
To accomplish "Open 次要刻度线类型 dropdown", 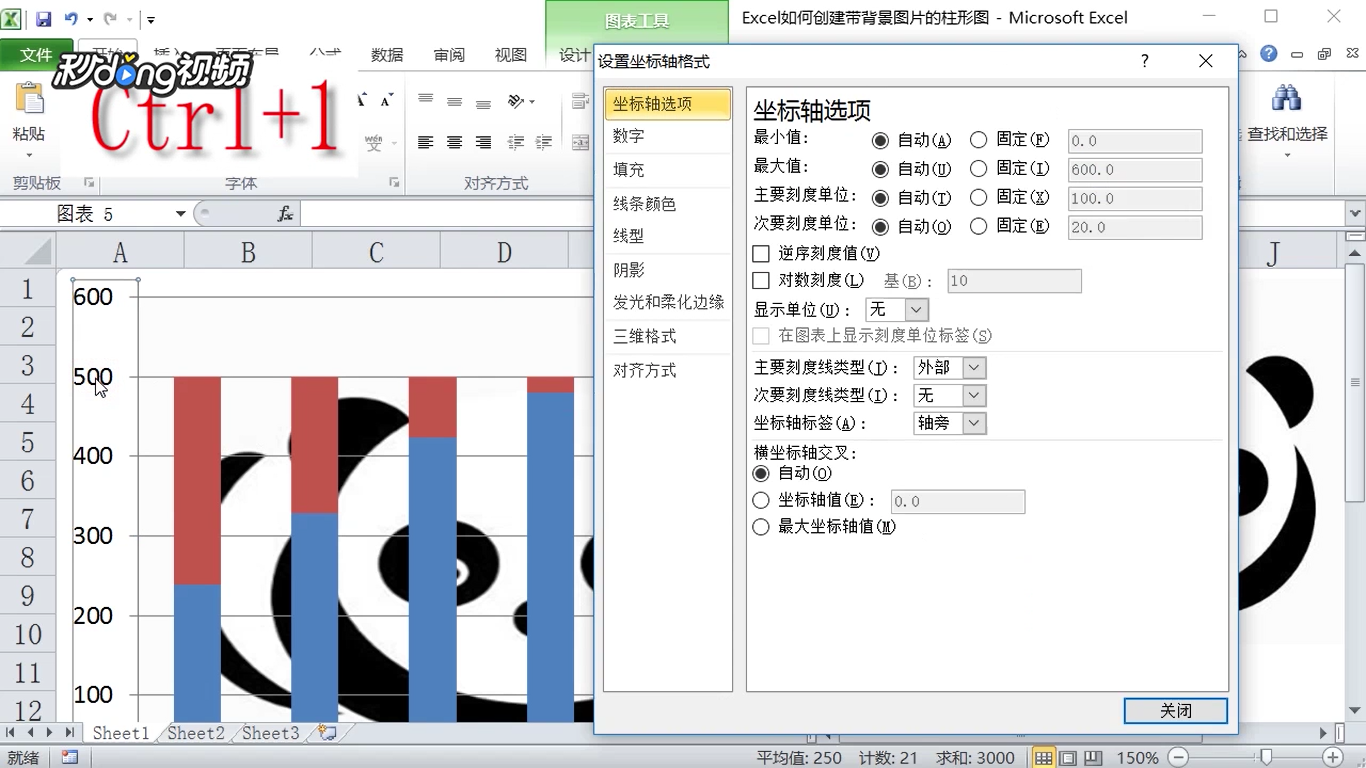I will (x=974, y=396).
